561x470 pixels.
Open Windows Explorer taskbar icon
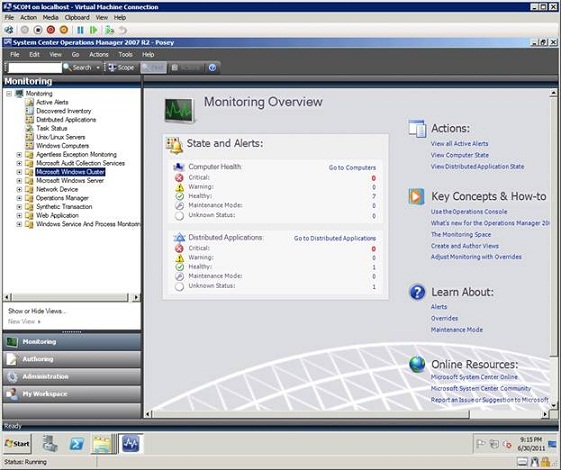pyautogui.click(x=102, y=444)
